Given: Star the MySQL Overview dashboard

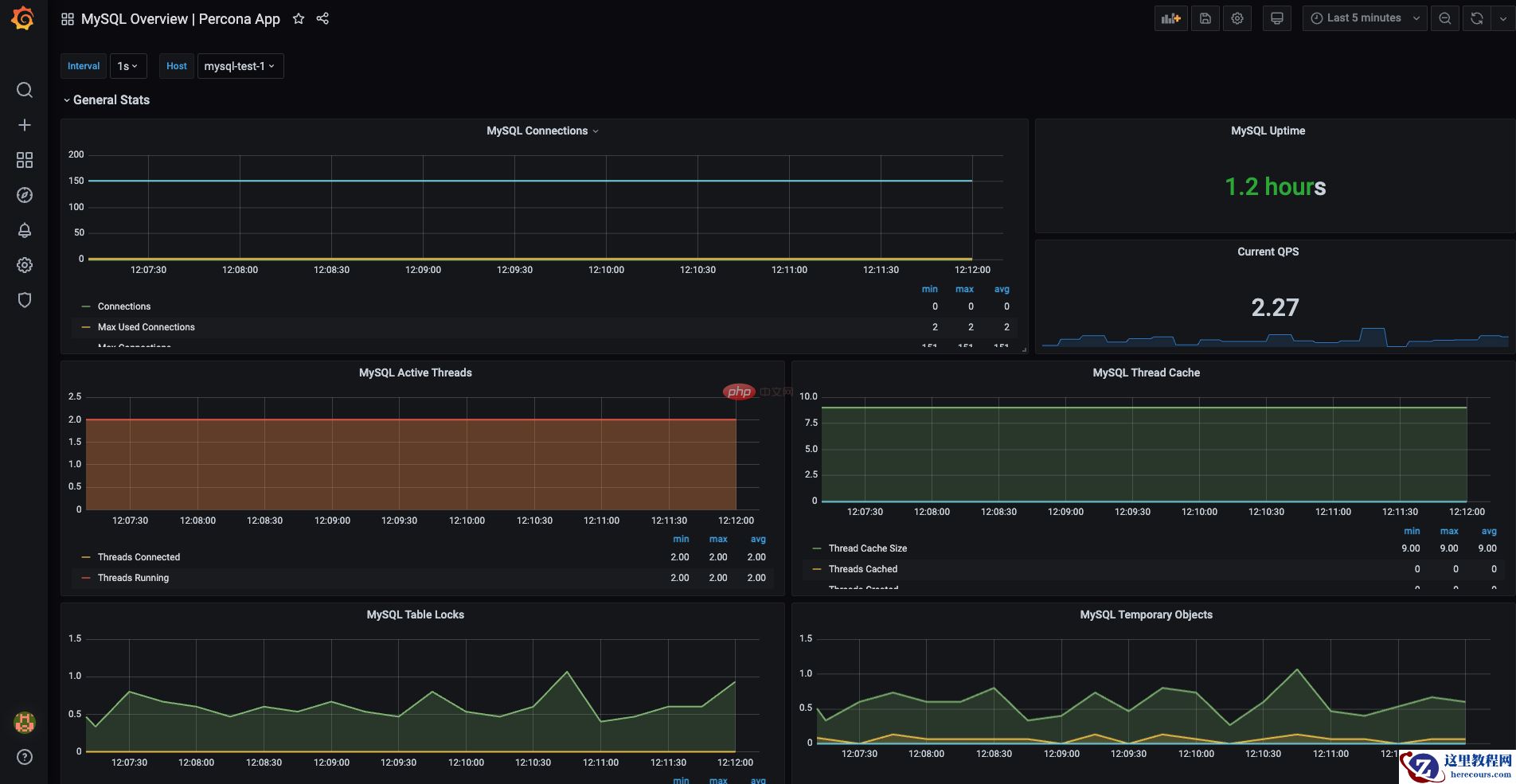Looking at the screenshot, I should pyautogui.click(x=299, y=18).
